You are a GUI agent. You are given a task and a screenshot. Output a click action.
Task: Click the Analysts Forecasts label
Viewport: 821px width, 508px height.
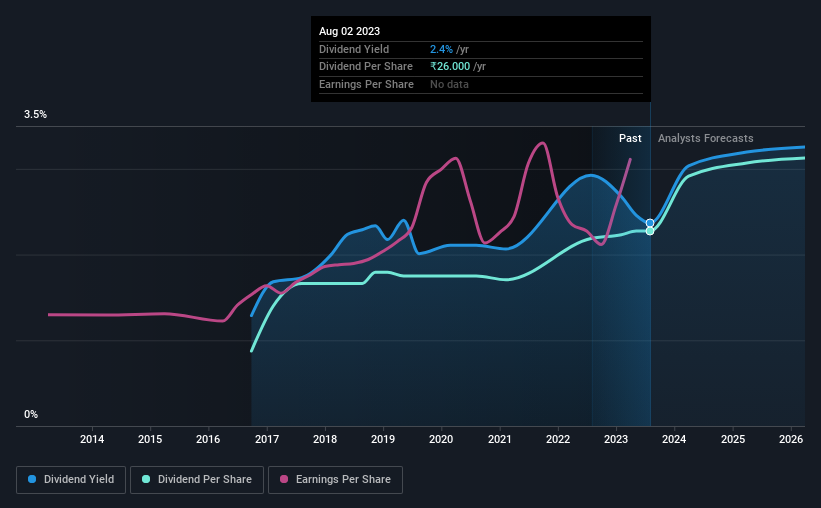[x=705, y=138]
